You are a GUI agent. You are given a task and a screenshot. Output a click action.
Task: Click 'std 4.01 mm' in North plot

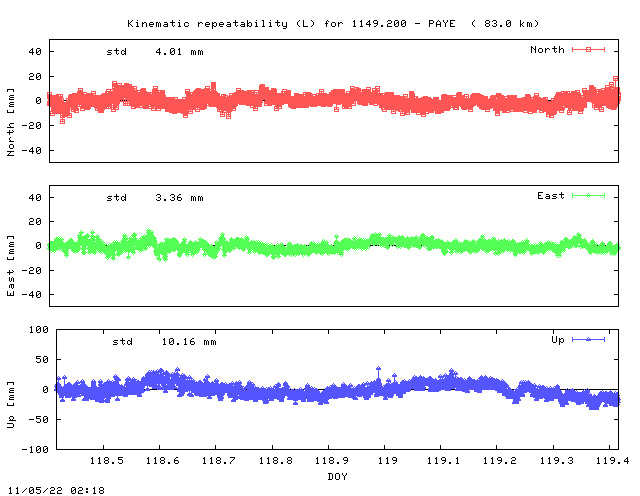tap(155, 52)
